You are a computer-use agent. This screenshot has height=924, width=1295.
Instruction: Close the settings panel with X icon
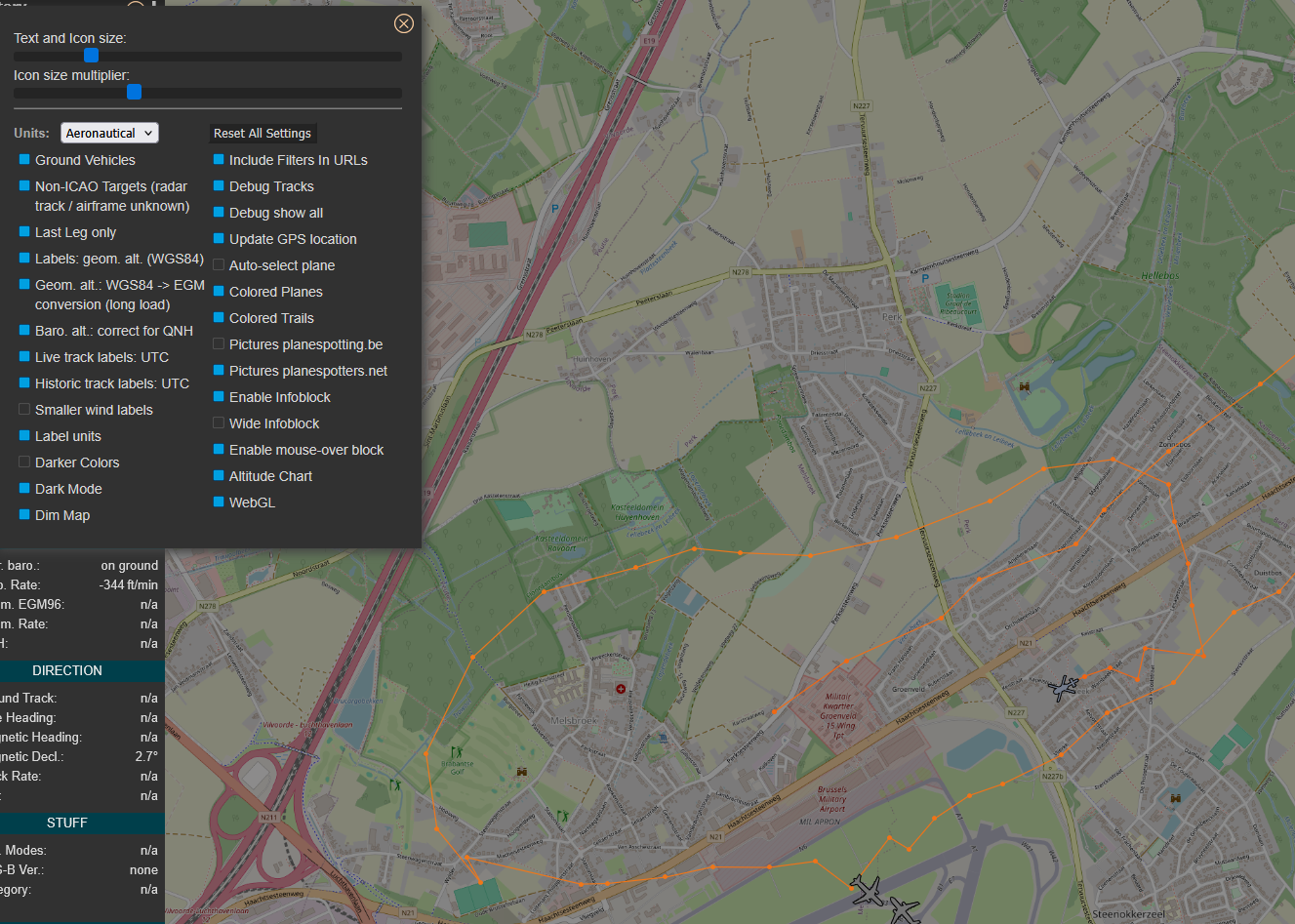(403, 23)
